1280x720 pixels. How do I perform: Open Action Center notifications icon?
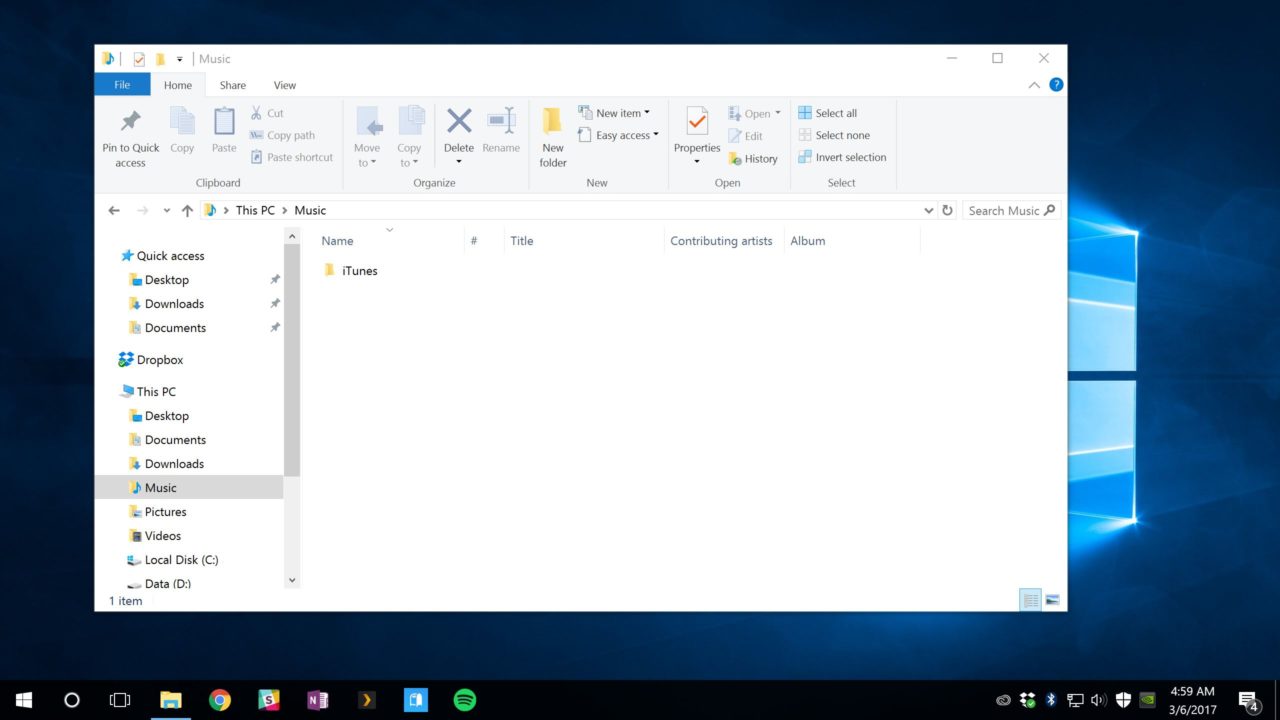1248,700
